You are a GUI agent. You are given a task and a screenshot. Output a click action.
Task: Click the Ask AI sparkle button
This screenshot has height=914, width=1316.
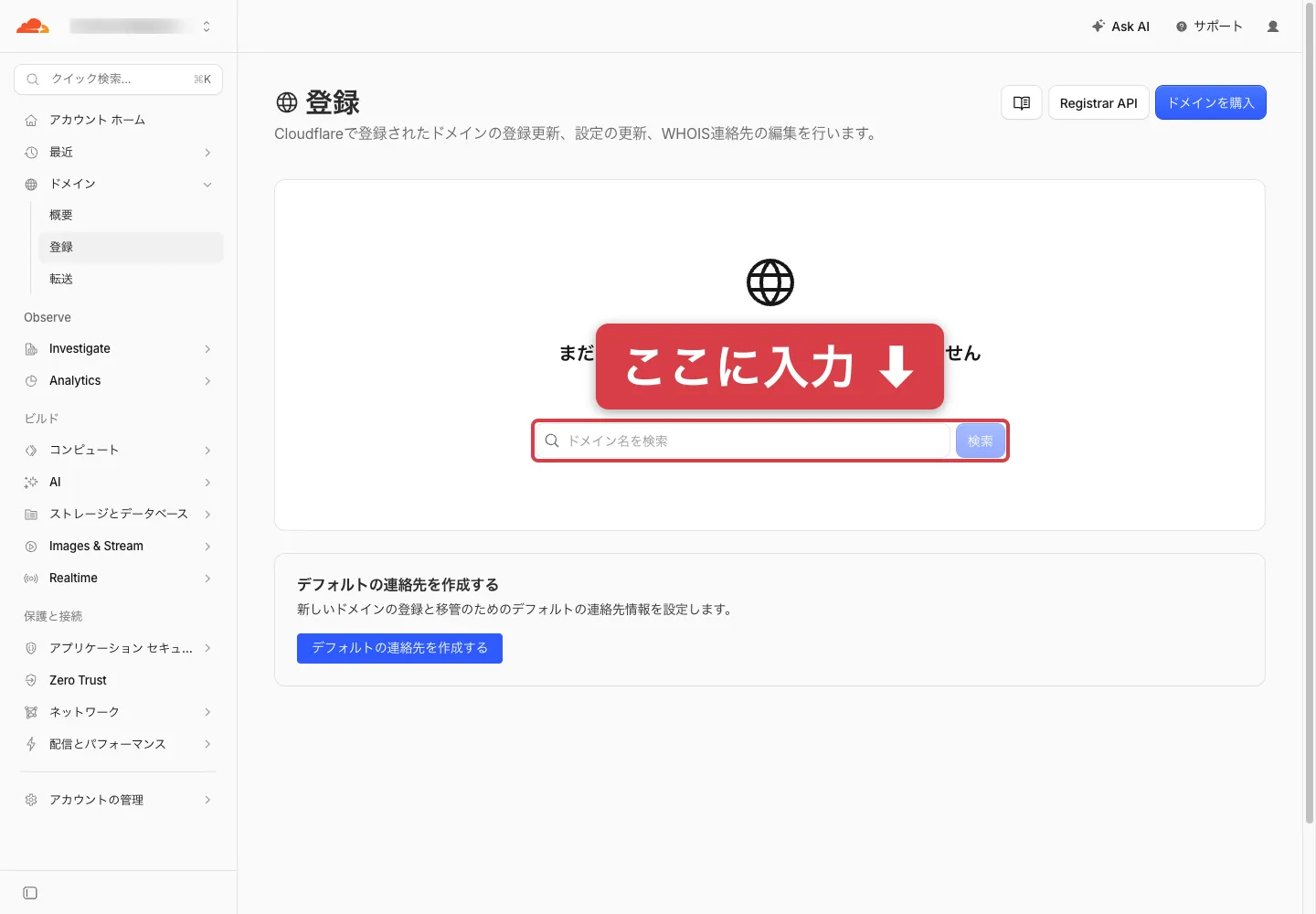click(1120, 27)
